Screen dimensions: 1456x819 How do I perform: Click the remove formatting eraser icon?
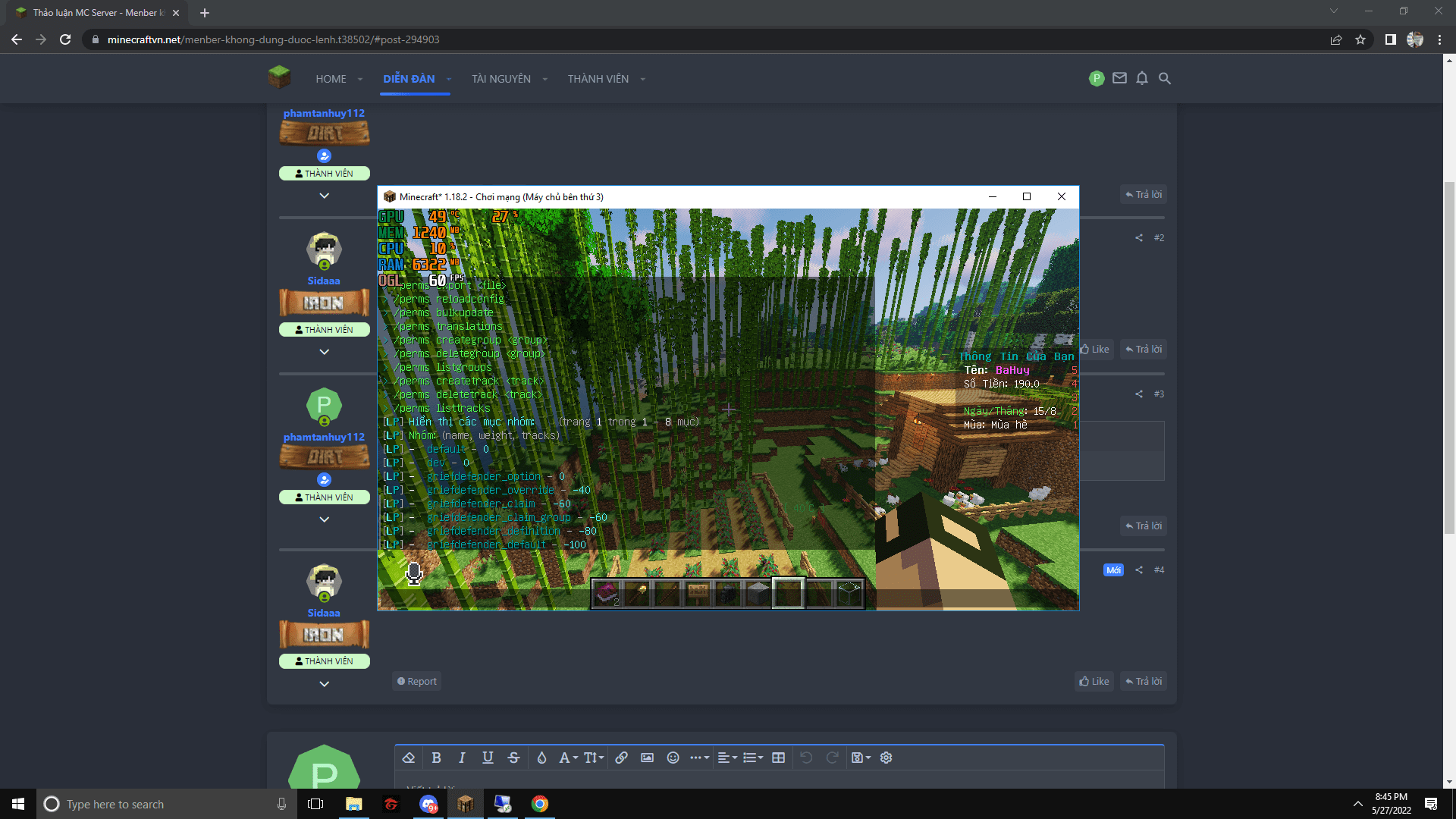tap(409, 758)
